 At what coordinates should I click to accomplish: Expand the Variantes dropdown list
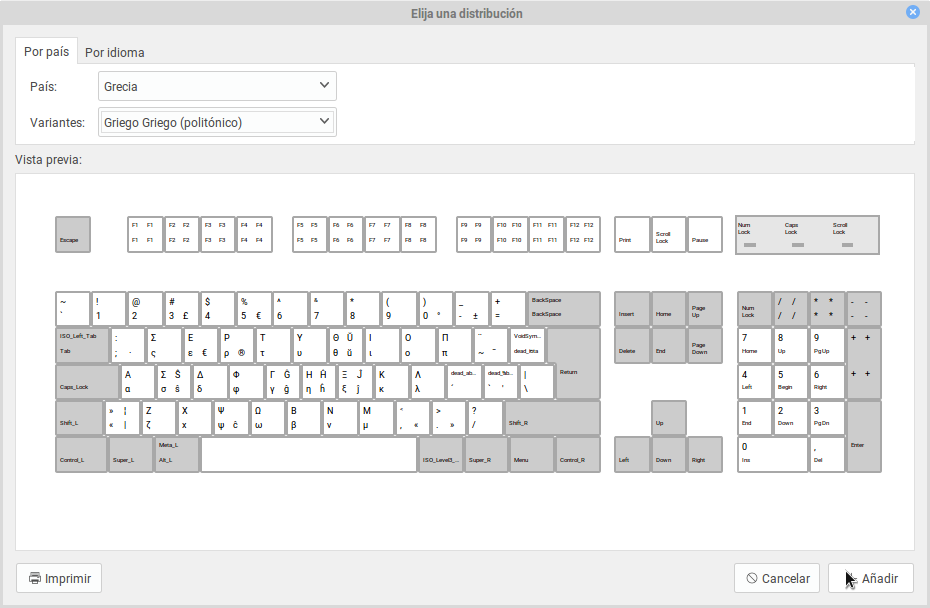217,122
